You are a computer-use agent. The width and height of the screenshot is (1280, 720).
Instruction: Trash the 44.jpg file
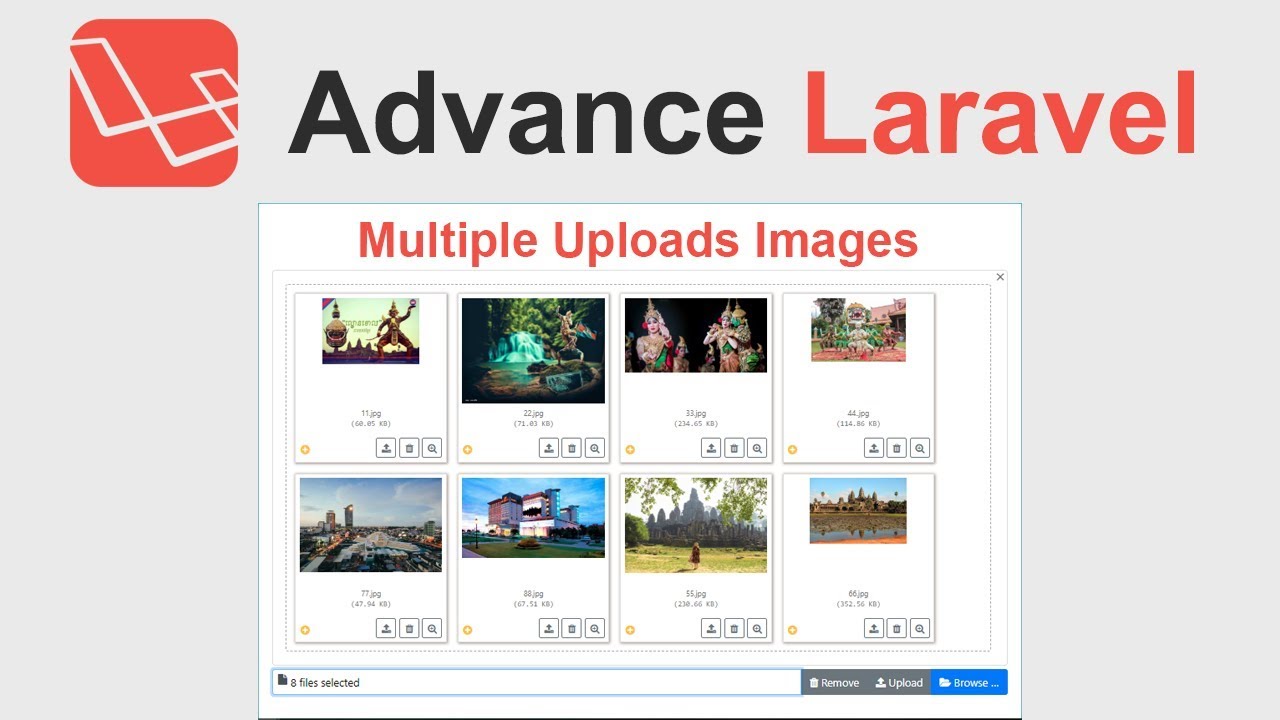point(897,449)
